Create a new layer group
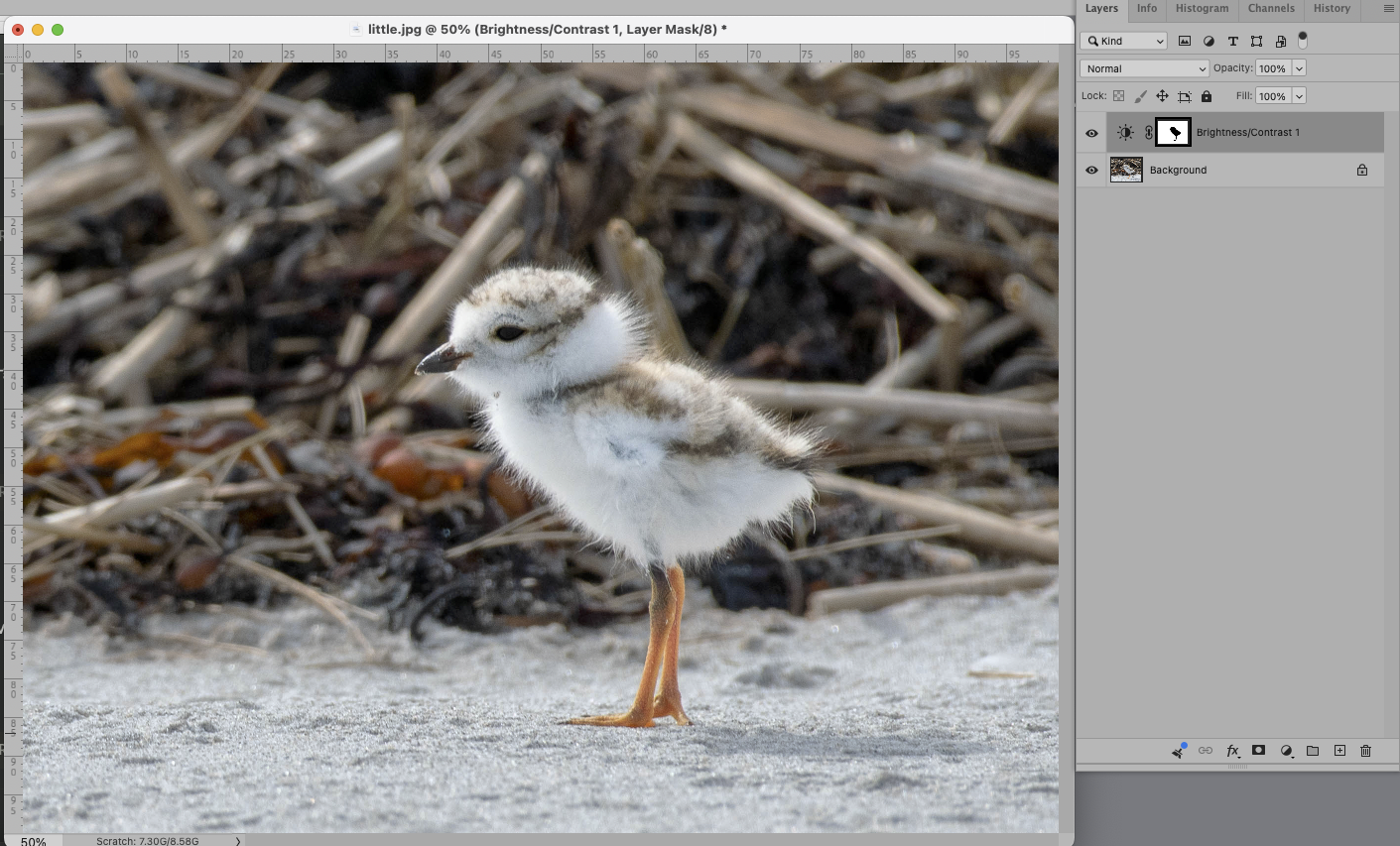This screenshot has height=846, width=1400. coord(1313,751)
